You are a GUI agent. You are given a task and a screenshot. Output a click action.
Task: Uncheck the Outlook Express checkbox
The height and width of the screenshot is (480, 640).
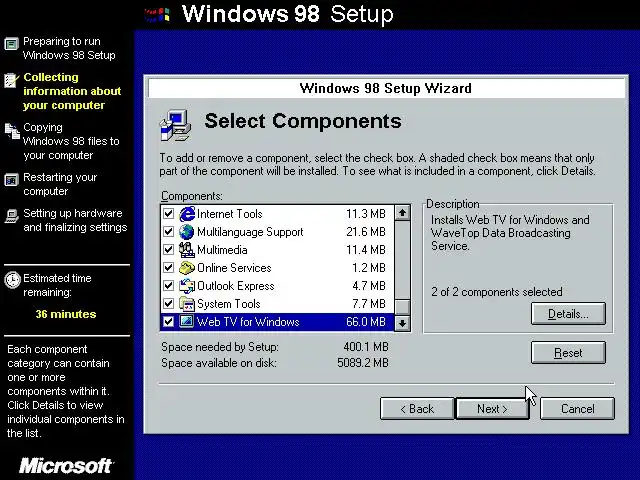pyautogui.click(x=168, y=286)
